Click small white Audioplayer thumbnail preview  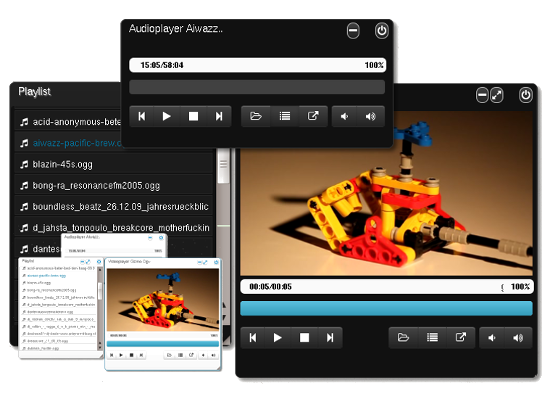[114, 245]
